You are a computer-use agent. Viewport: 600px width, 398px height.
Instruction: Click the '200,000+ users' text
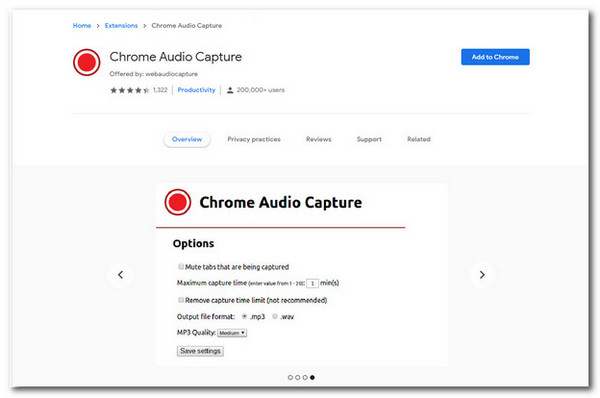pyautogui.click(x=261, y=90)
